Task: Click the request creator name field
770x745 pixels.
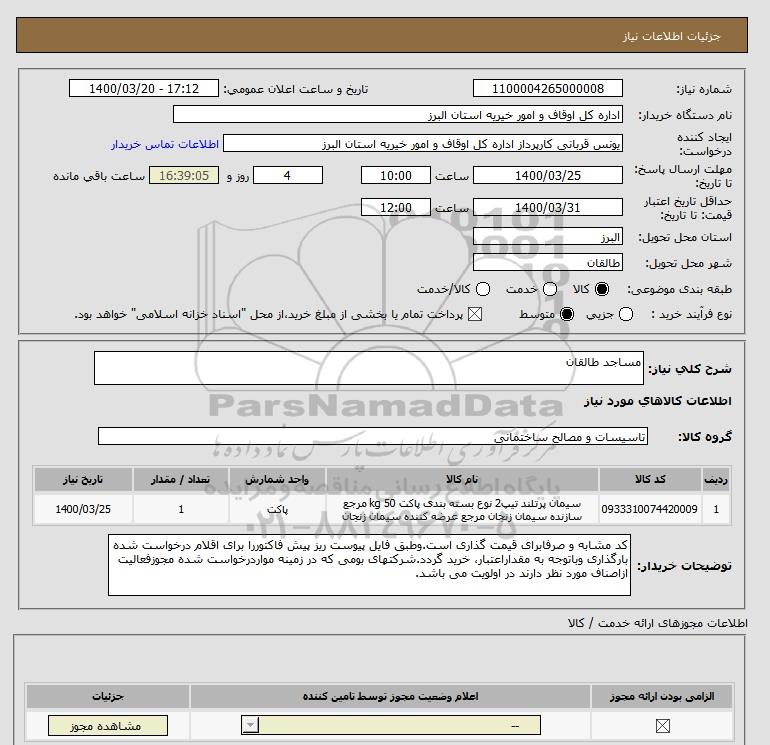Action: 423,144
